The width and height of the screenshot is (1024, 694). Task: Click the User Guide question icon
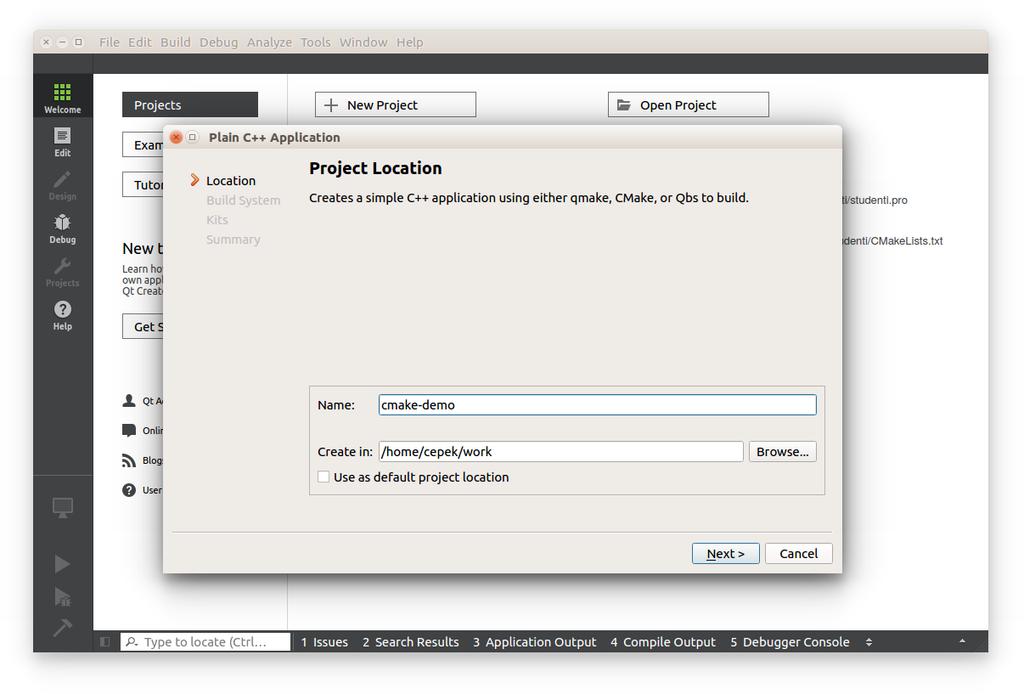point(129,490)
